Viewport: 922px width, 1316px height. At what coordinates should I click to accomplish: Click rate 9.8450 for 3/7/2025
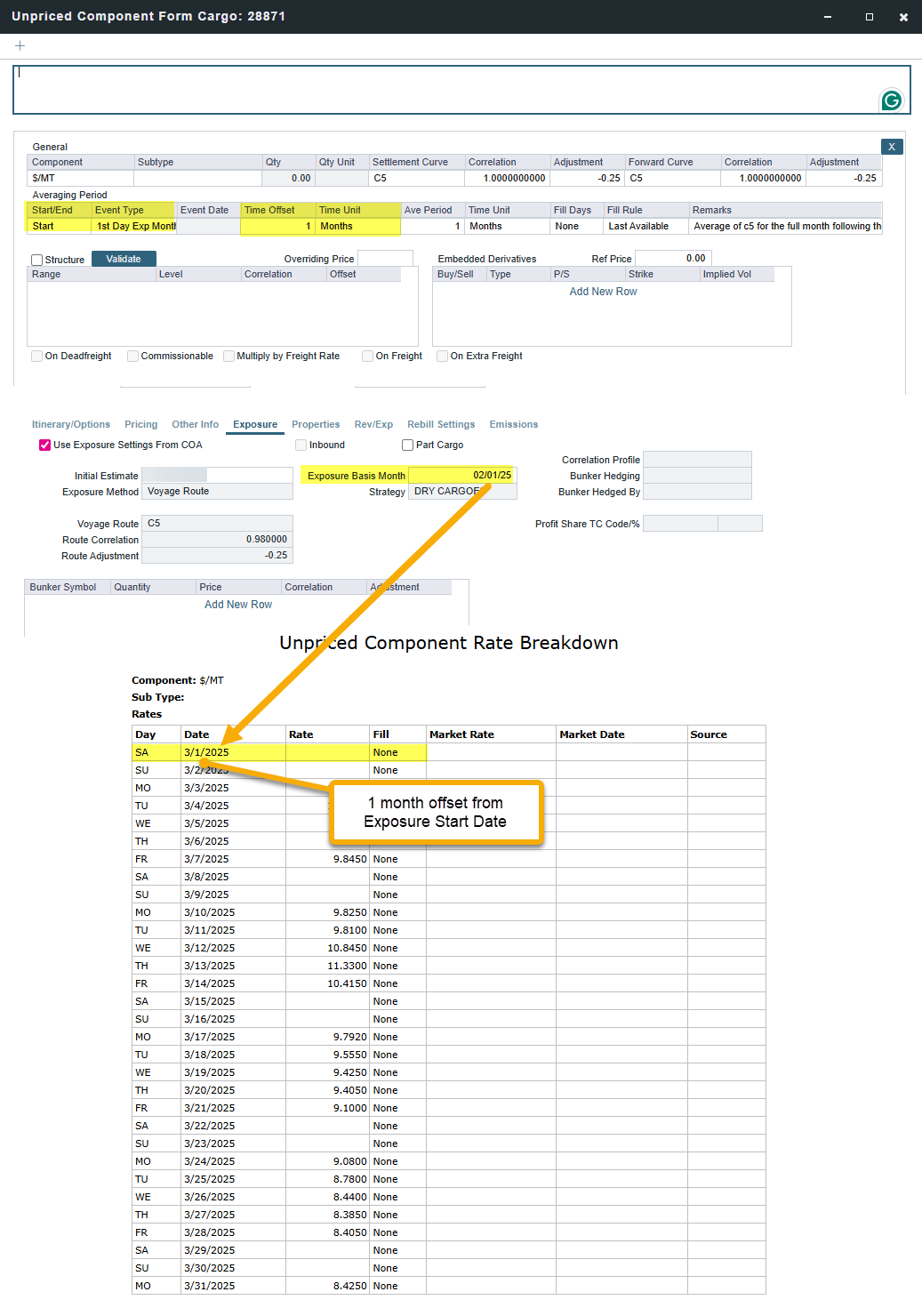pyautogui.click(x=349, y=859)
